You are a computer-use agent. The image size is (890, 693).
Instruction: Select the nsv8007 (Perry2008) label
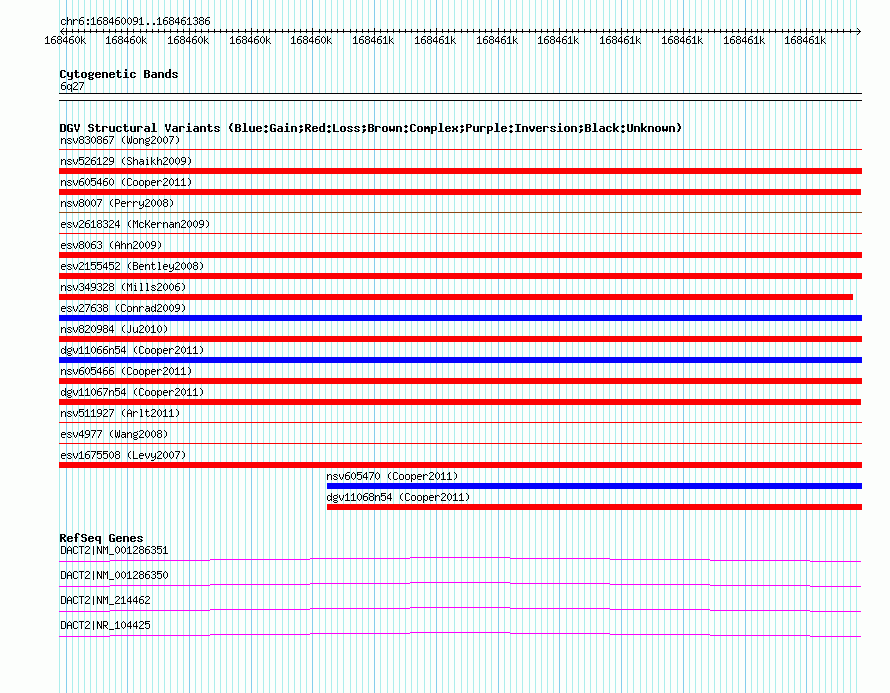pos(117,203)
